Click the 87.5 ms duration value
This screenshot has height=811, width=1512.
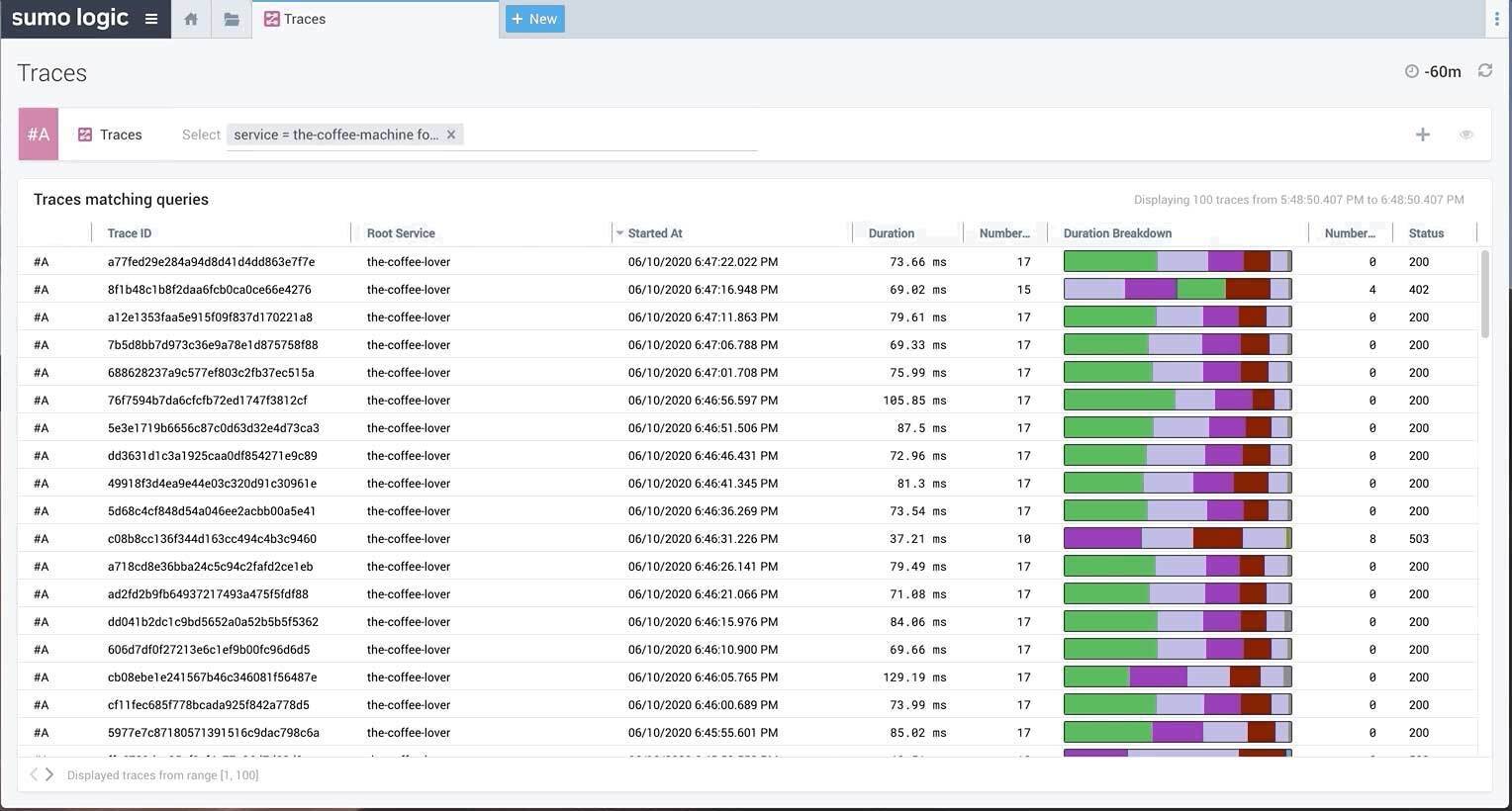(922, 428)
